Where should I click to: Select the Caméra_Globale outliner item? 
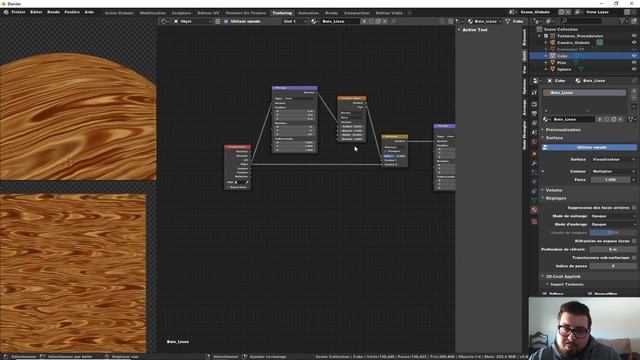573,42
